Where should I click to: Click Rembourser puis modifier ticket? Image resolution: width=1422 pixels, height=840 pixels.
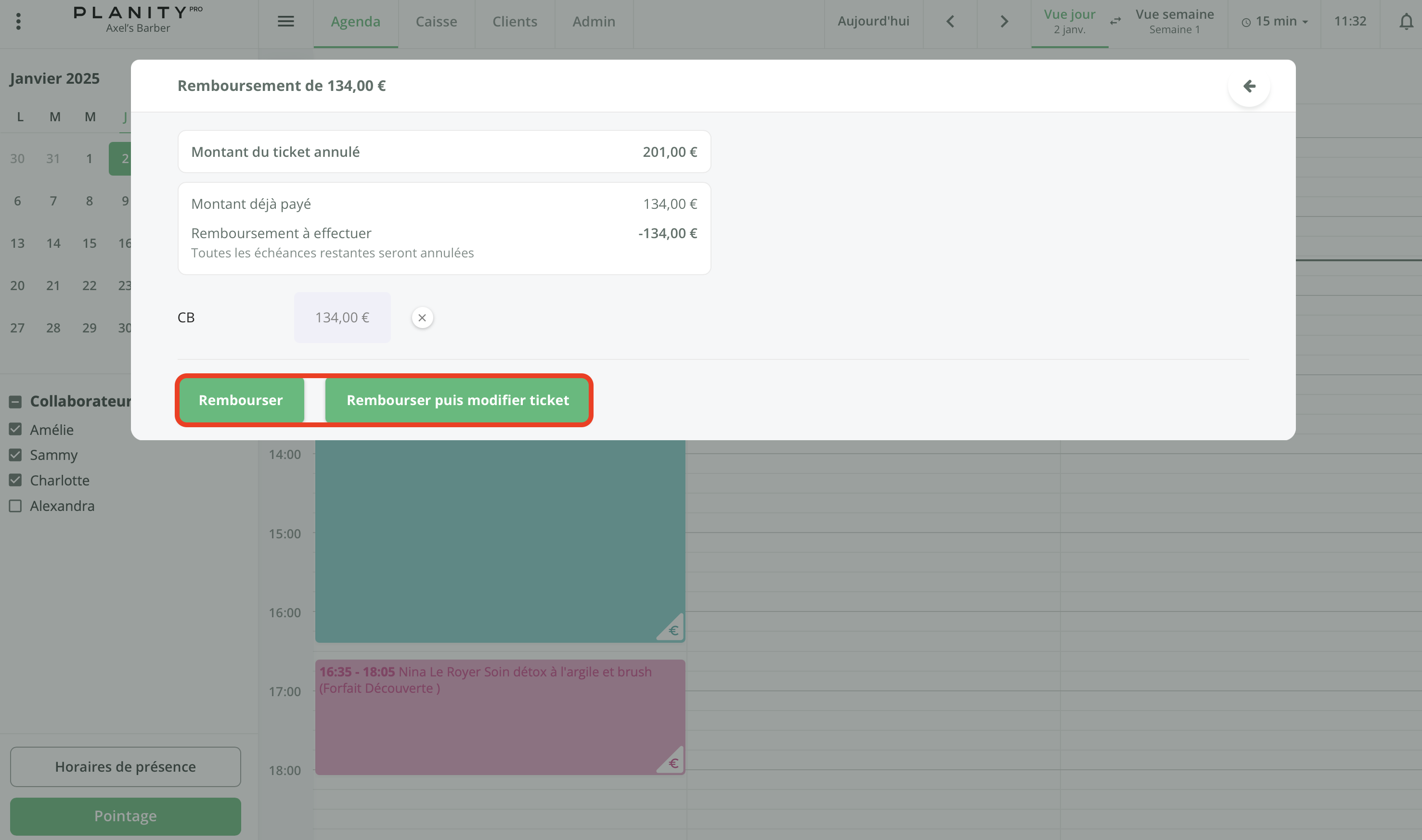tap(457, 400)
